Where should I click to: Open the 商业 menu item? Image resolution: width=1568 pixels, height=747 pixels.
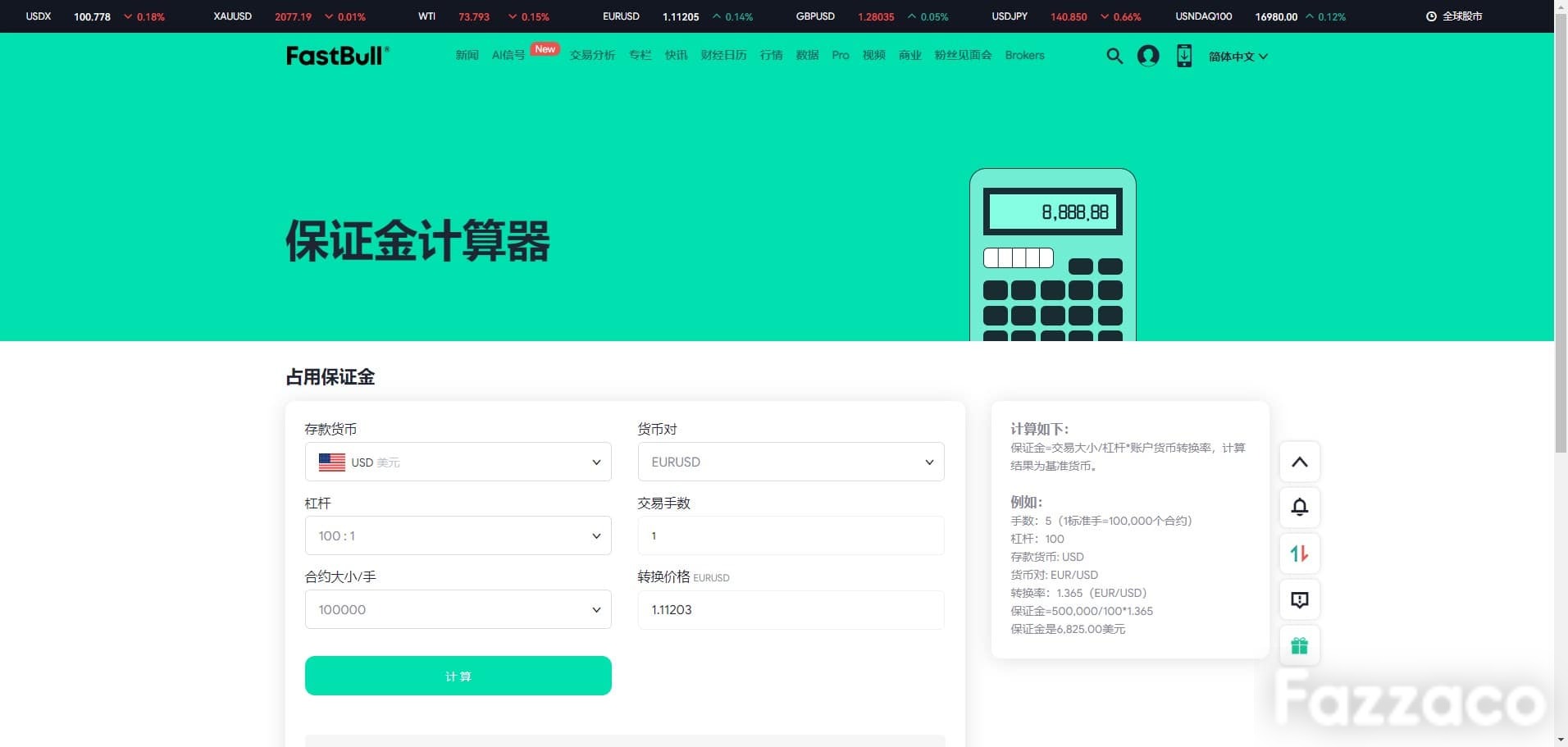[x=909, y=56]
